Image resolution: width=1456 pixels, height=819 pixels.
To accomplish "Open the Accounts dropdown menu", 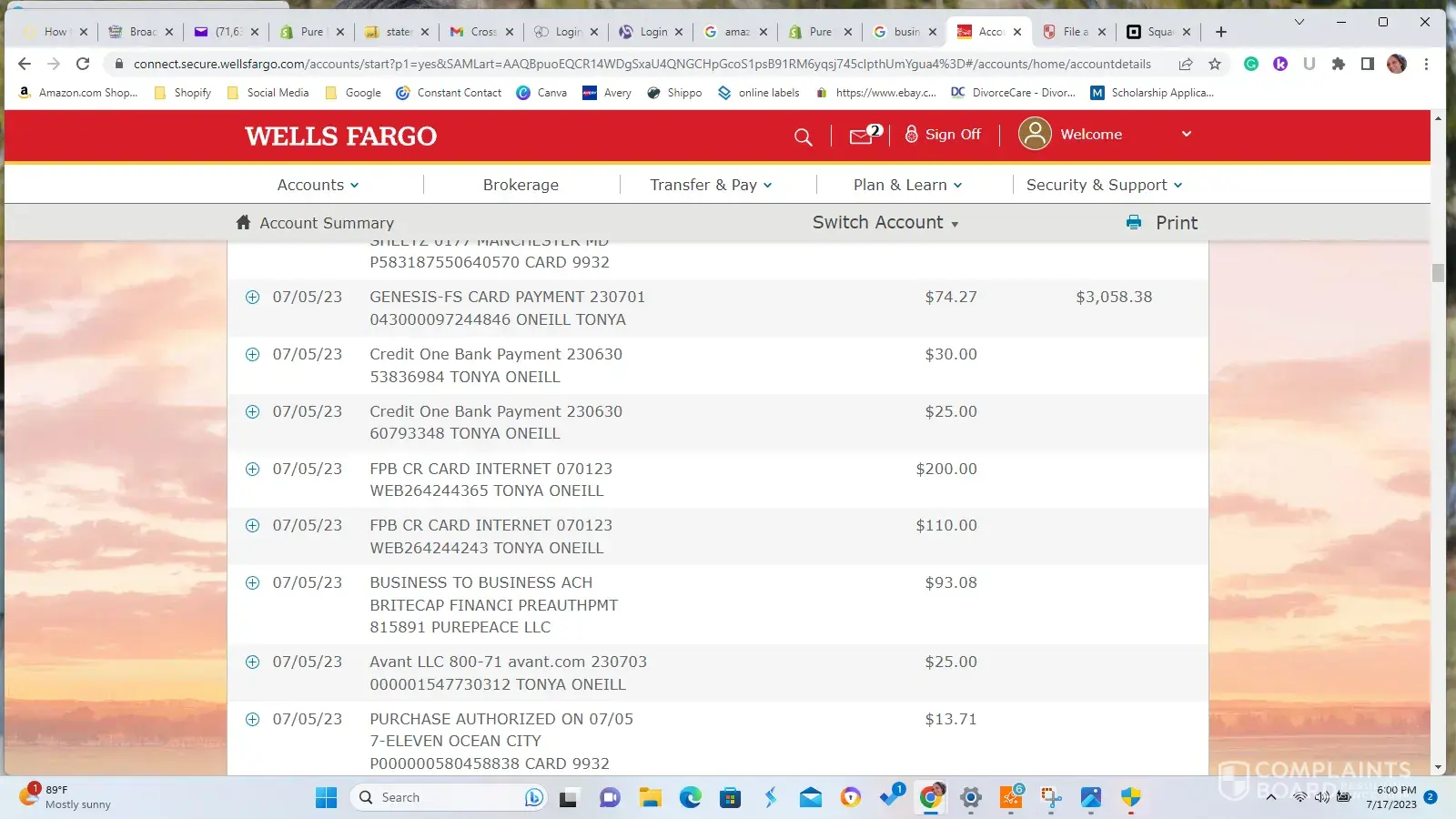I will pos(318,185).
